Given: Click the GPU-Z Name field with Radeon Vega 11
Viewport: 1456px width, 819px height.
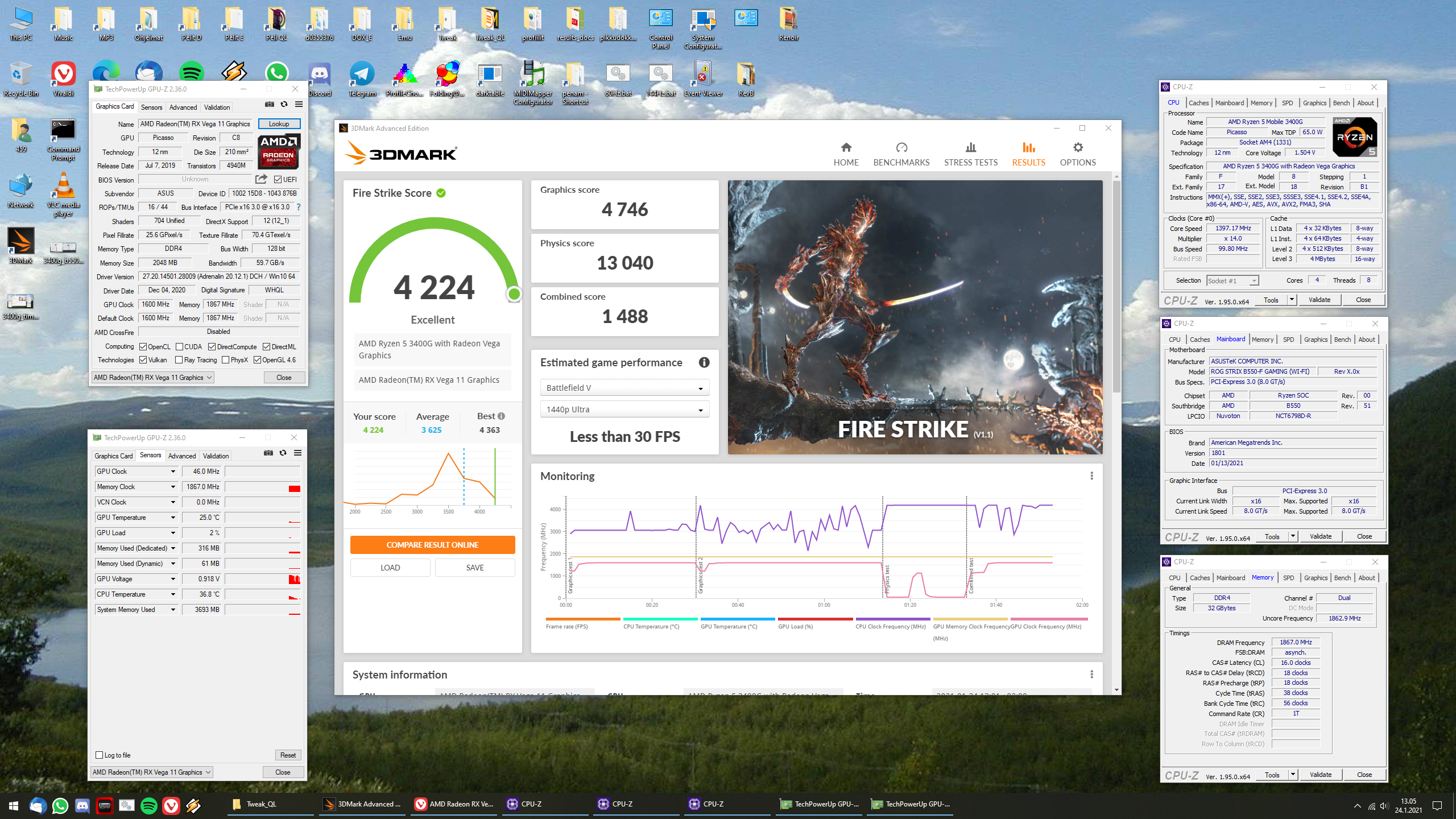Looking at the screenshot, I should (196, 124).
